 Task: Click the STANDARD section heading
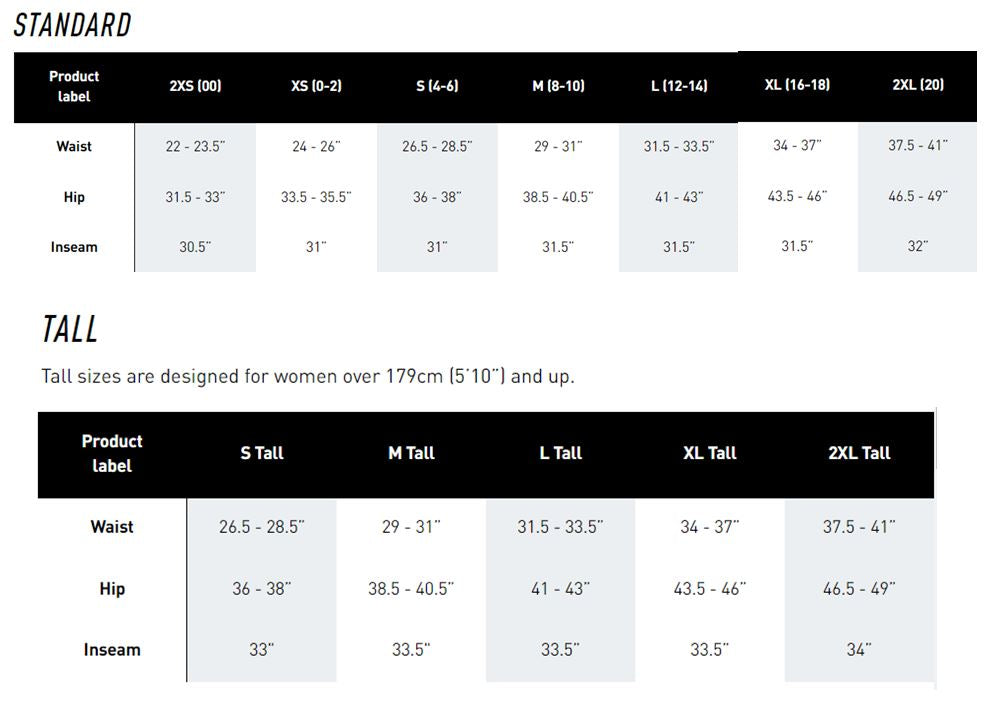[x=72, y=25]
